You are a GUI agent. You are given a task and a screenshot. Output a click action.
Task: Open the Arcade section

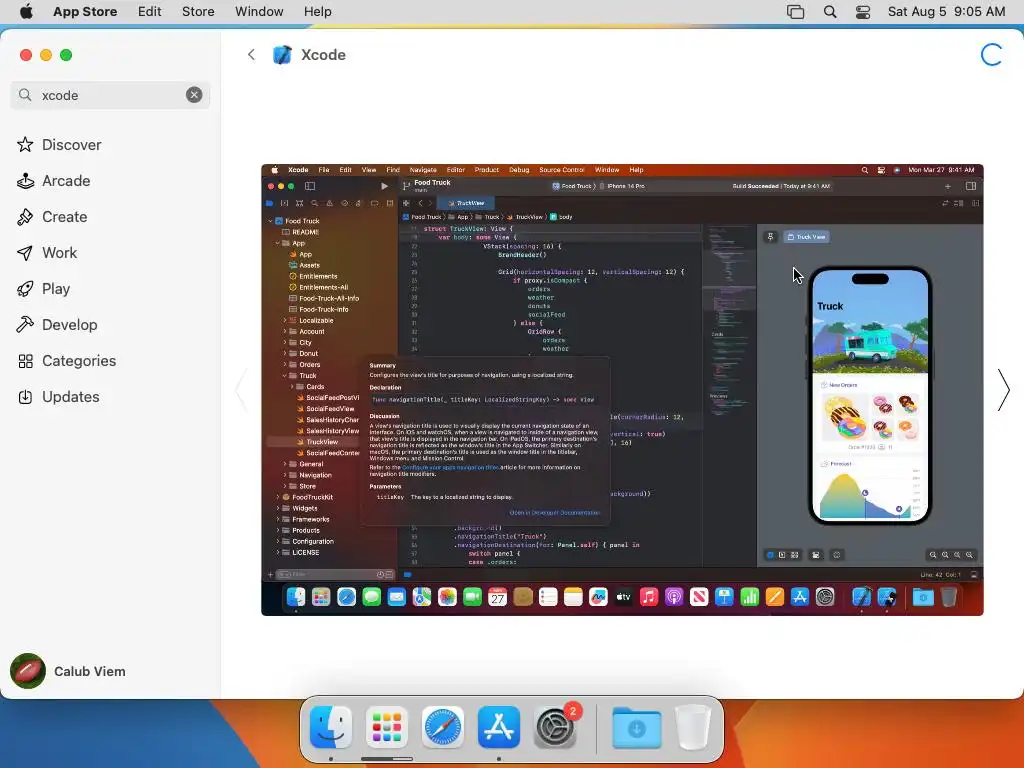pos(54,181)
